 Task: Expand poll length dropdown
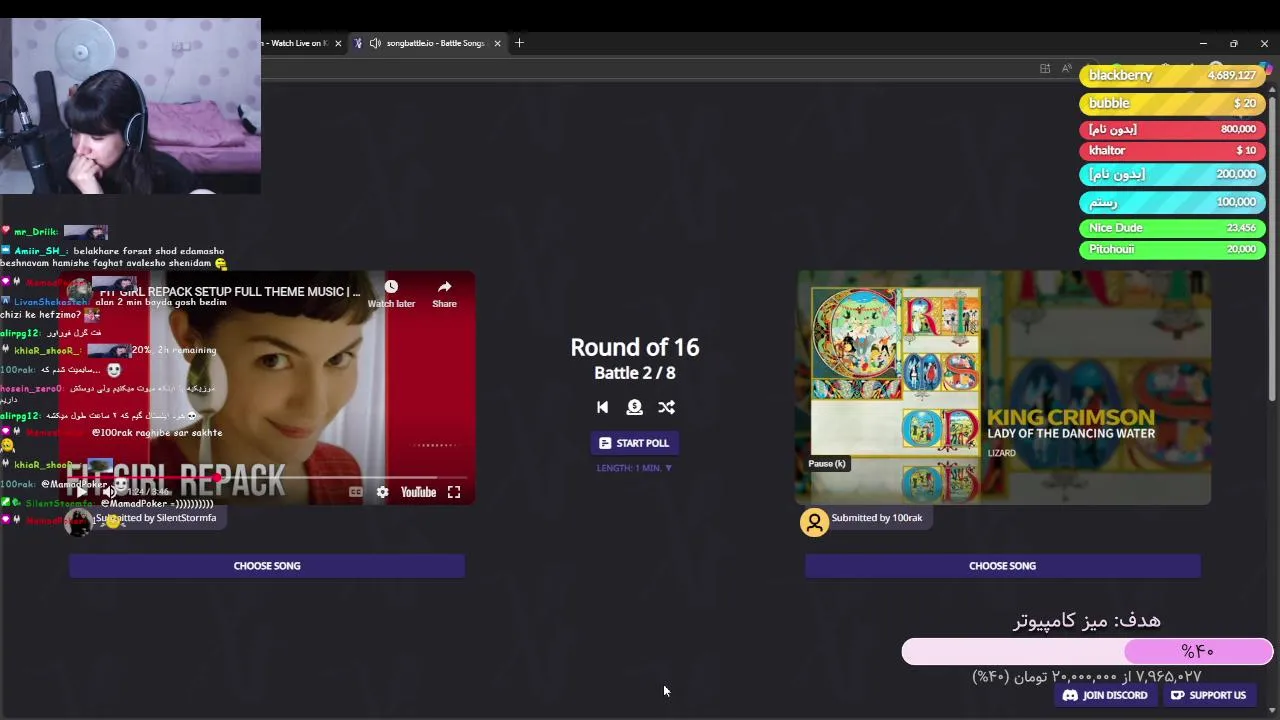click(634, 468)
